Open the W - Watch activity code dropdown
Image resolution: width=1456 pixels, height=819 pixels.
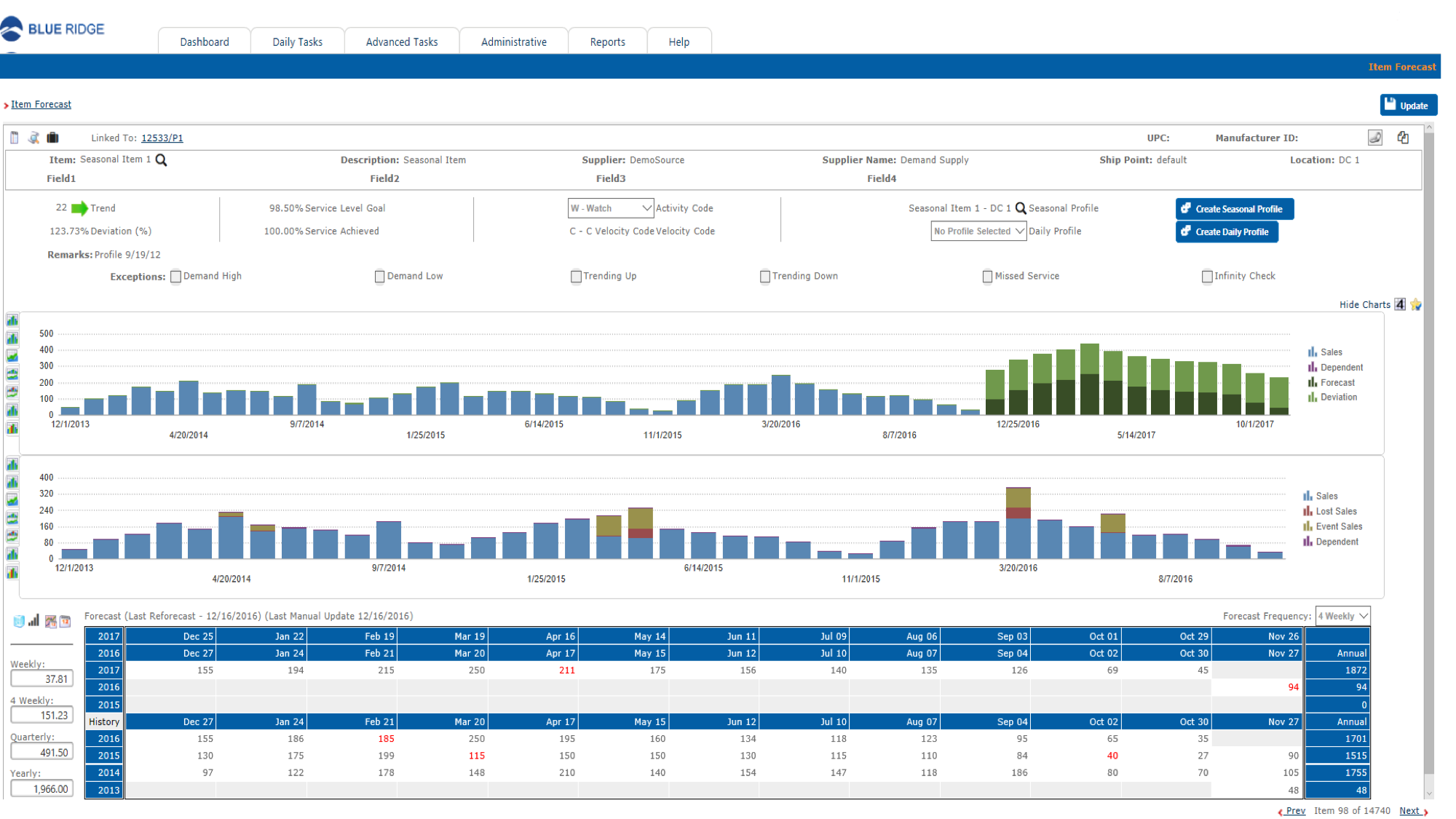611,208
